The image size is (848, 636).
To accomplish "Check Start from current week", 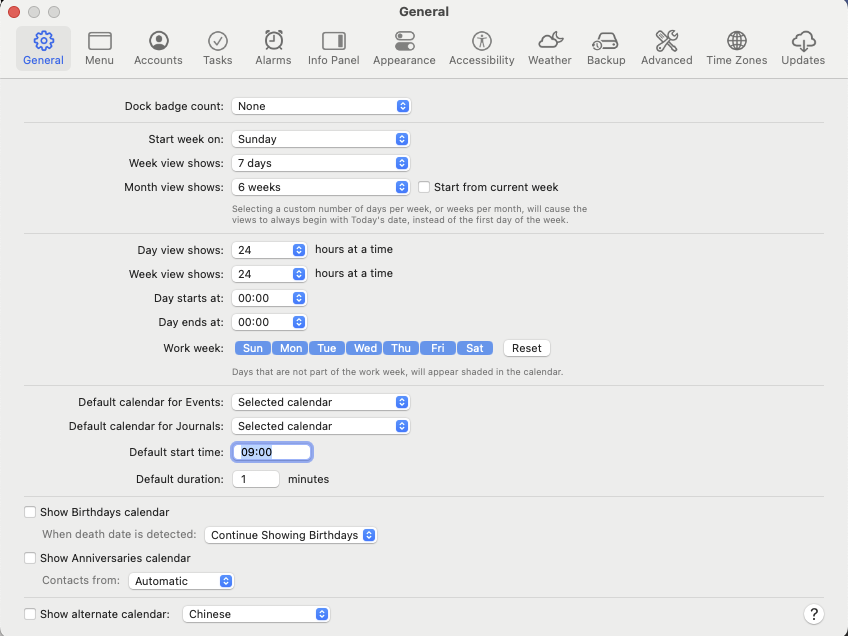I will [x=424, y=187].
